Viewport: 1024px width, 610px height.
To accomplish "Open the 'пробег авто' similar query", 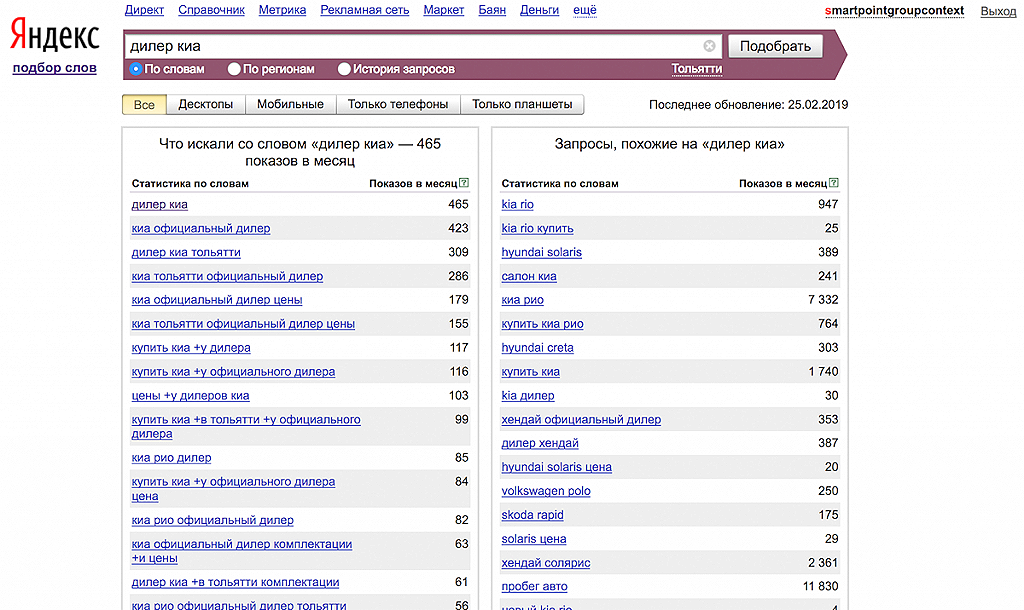I will pos(534,586).
